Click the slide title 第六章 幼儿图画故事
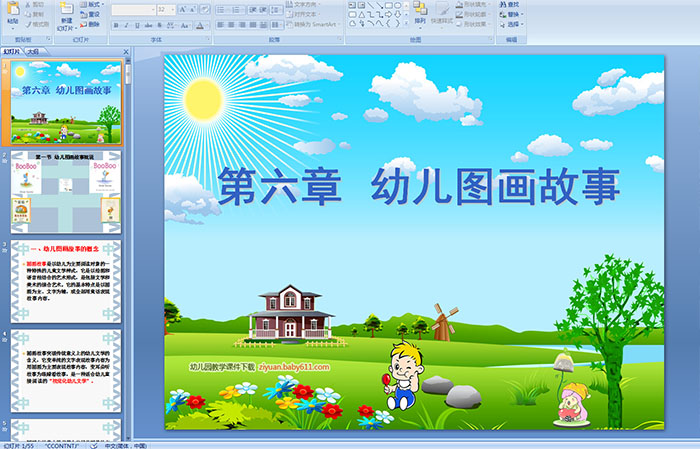700x449 pixels. [419, 186]
